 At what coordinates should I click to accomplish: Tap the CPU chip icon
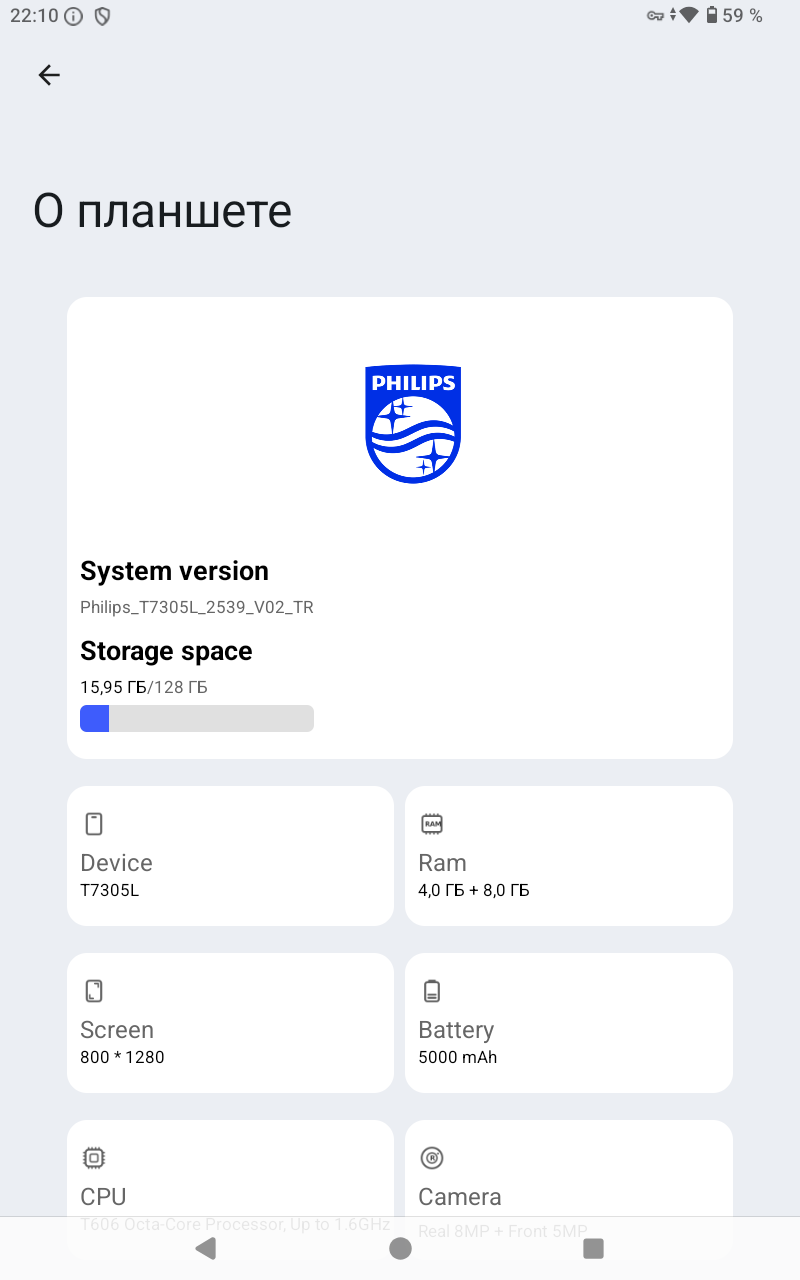[x=94, y=1158]
